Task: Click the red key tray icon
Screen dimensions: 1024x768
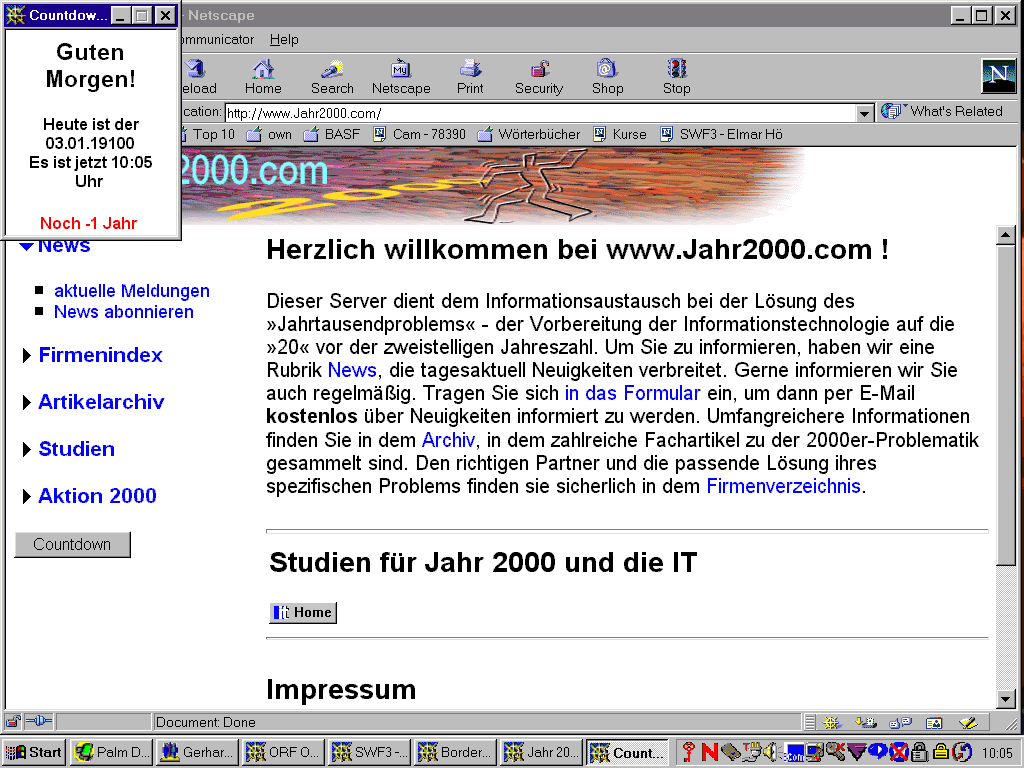Action: click(x=688, y=752)
